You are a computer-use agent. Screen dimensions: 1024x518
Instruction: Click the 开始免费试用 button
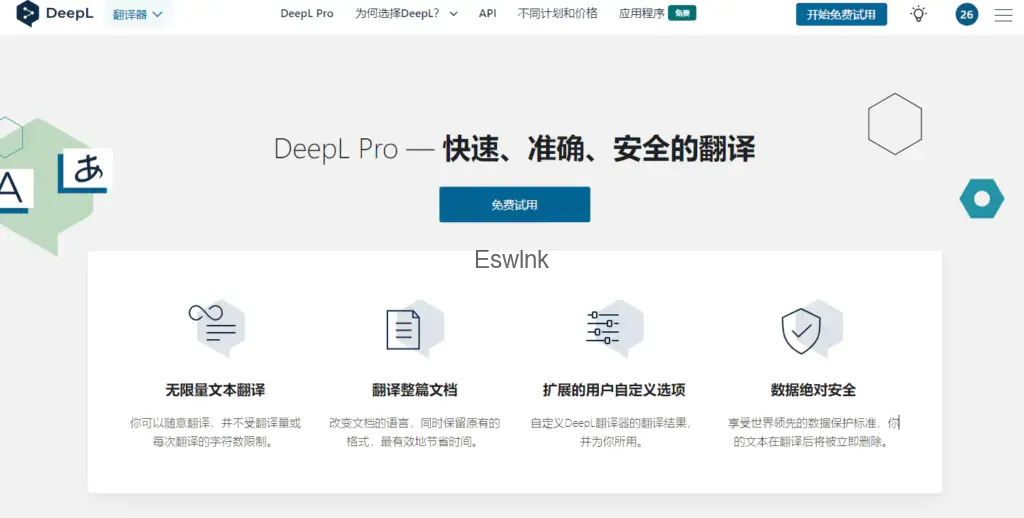pos(841,14)
